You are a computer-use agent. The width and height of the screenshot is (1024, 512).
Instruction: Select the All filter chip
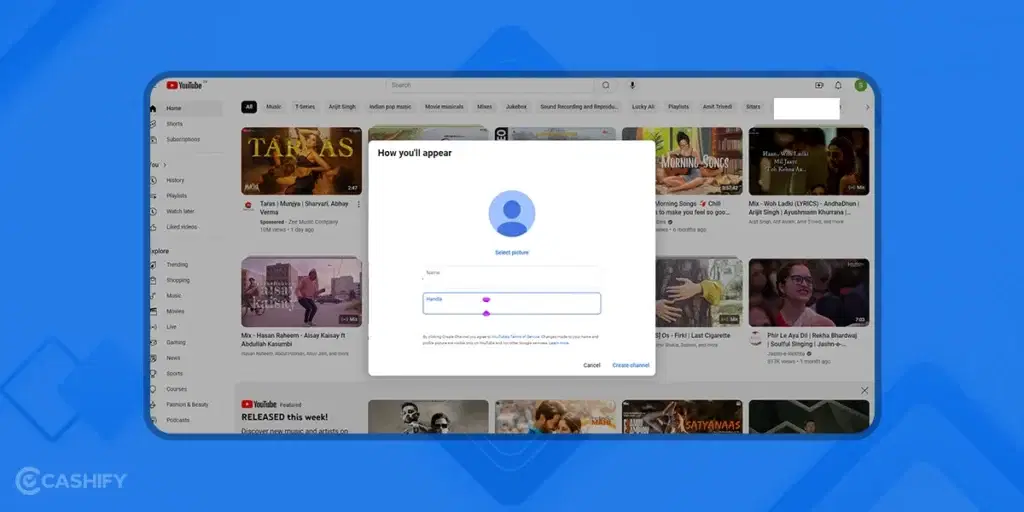249,107
